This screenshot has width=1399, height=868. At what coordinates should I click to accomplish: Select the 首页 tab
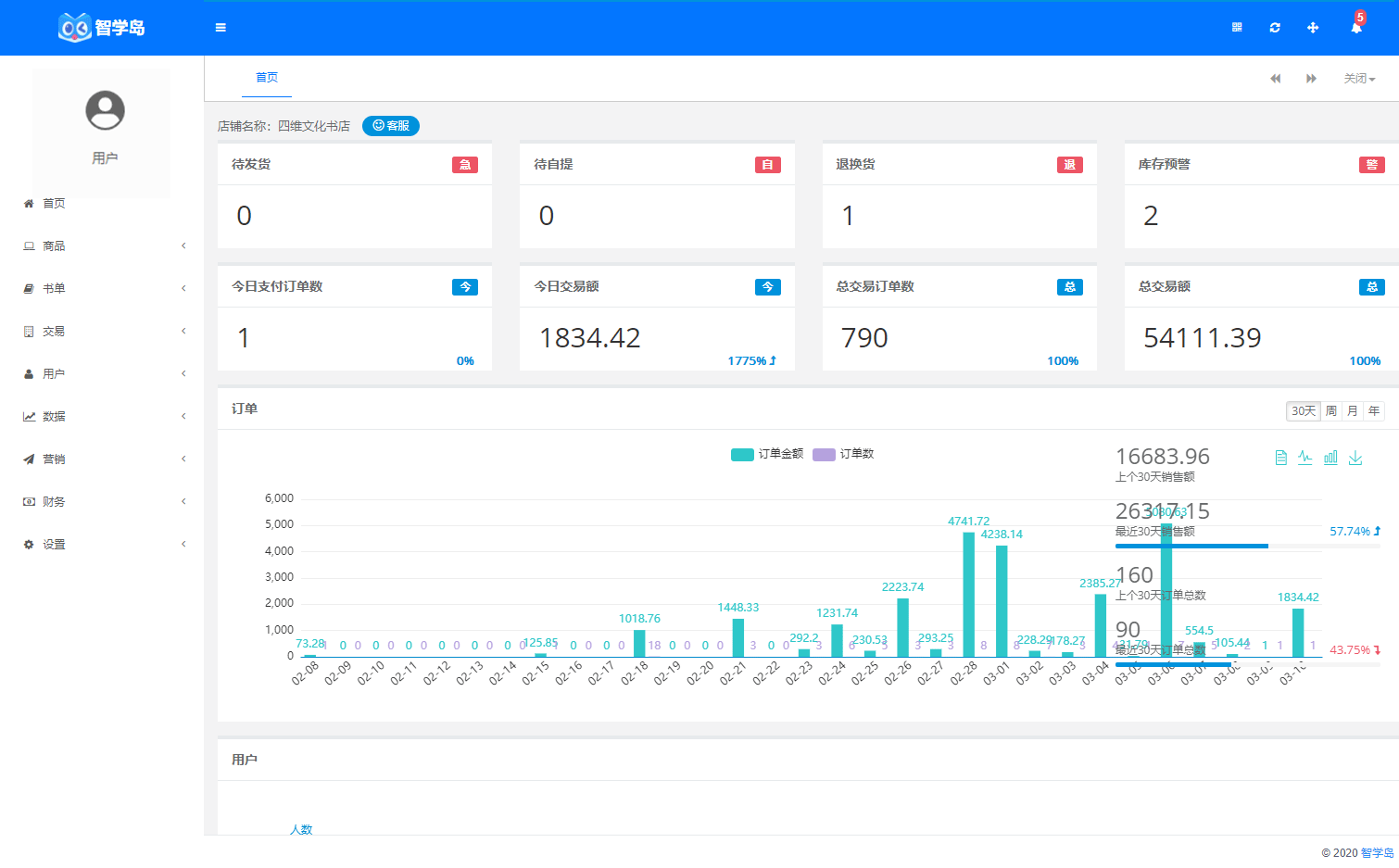click(x=267, y=78)
